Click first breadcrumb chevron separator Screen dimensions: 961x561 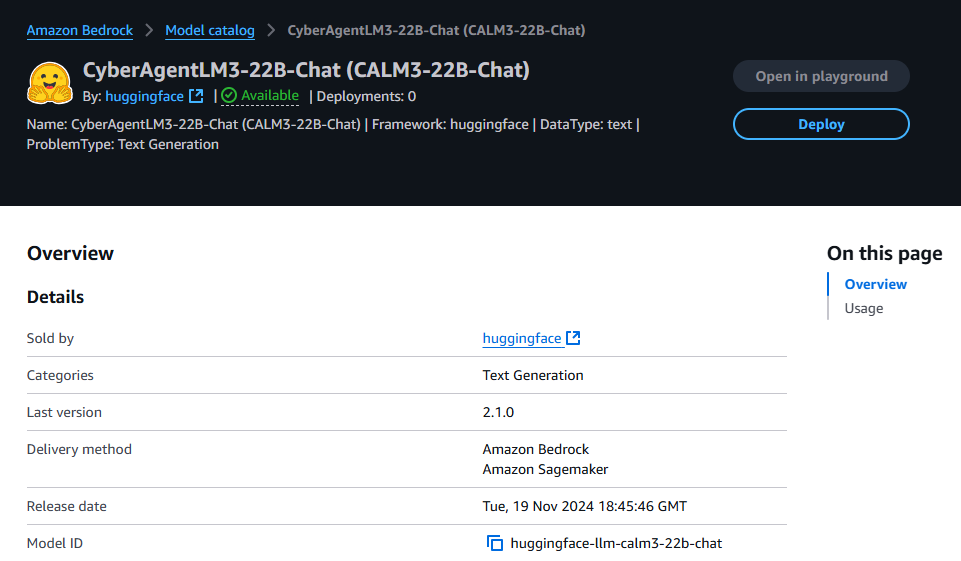click(x=149, y=30)
